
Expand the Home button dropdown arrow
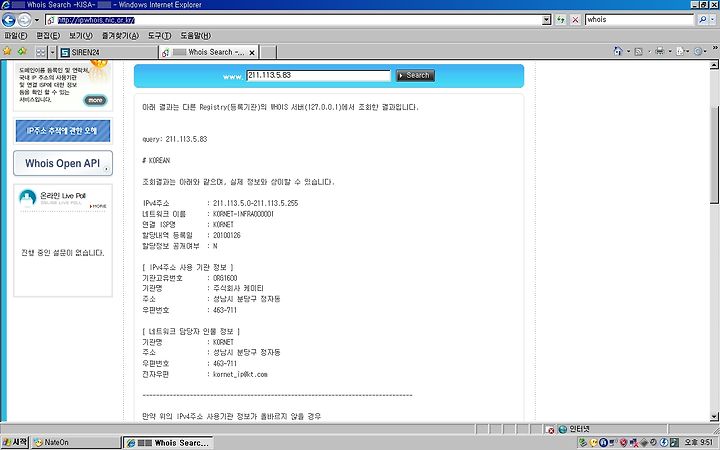point(629,51)
